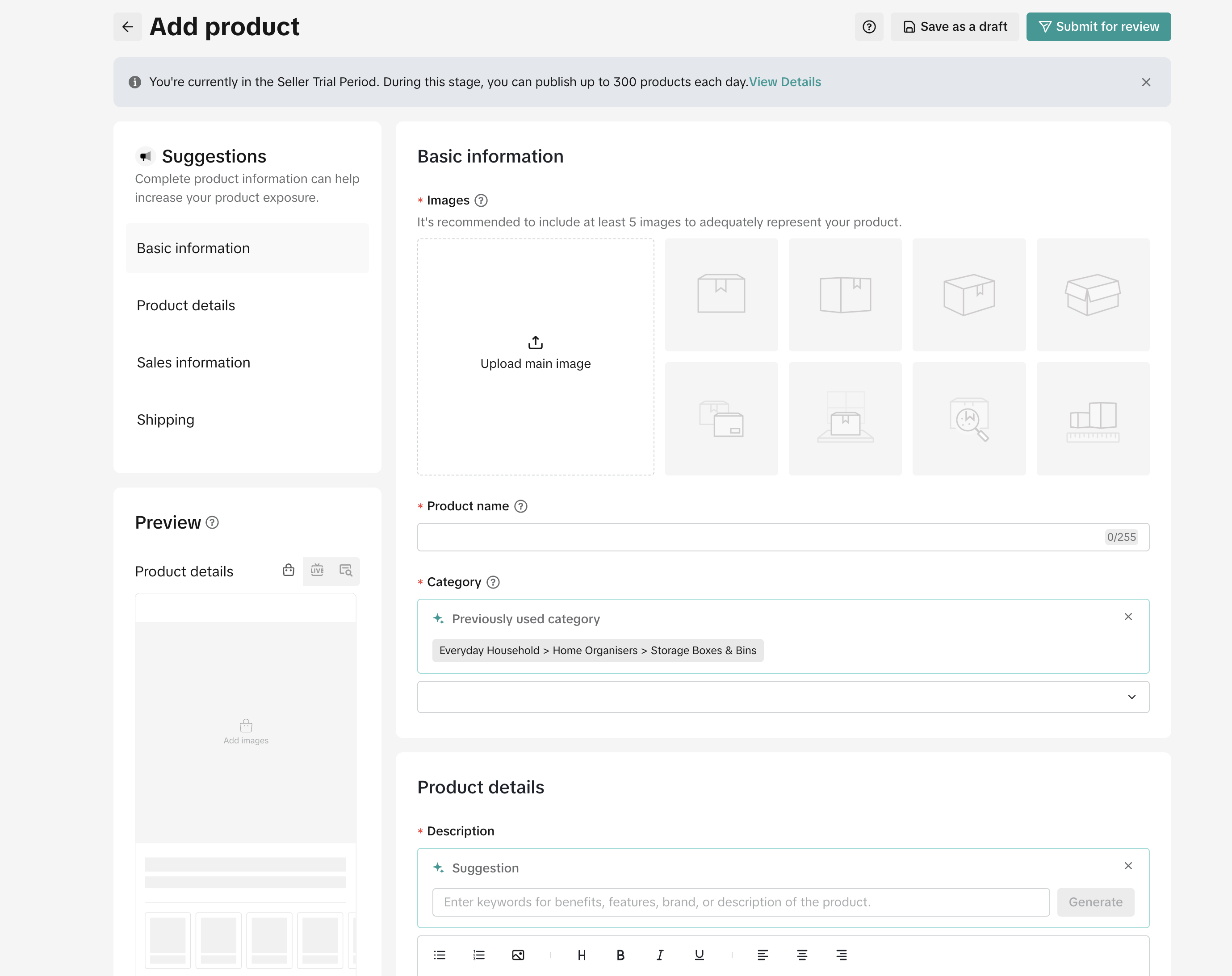Viewport: 1232px width, 976px height.
Task: Center align the description text
Action: tap(802, 955)
